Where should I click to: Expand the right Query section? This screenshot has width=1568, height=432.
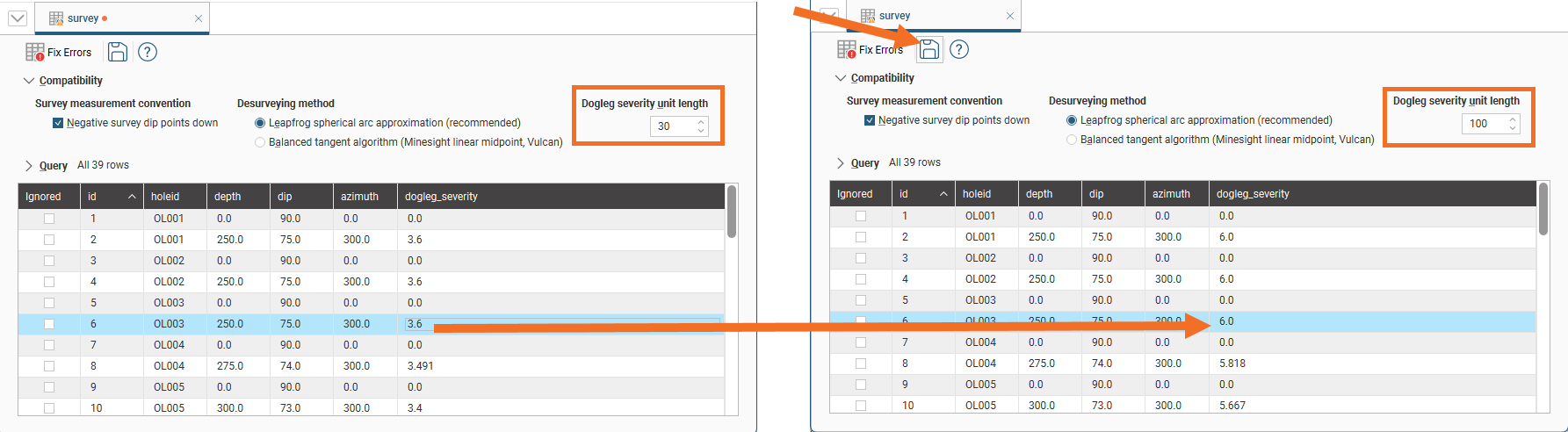841,163
